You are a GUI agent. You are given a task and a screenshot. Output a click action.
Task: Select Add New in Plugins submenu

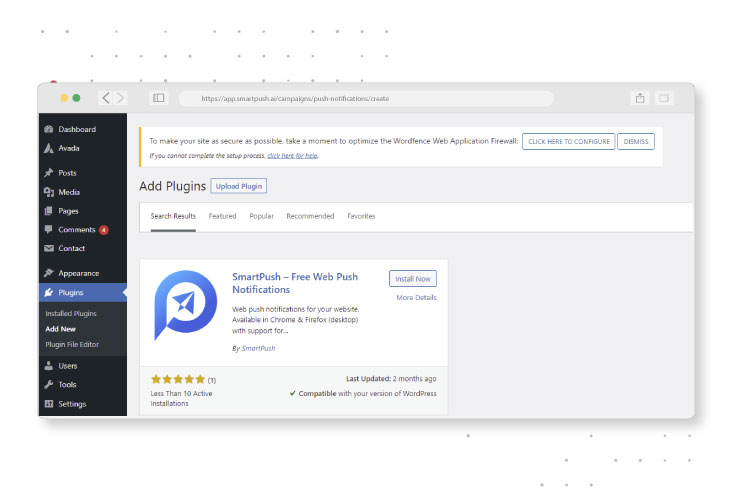(60, 329)
